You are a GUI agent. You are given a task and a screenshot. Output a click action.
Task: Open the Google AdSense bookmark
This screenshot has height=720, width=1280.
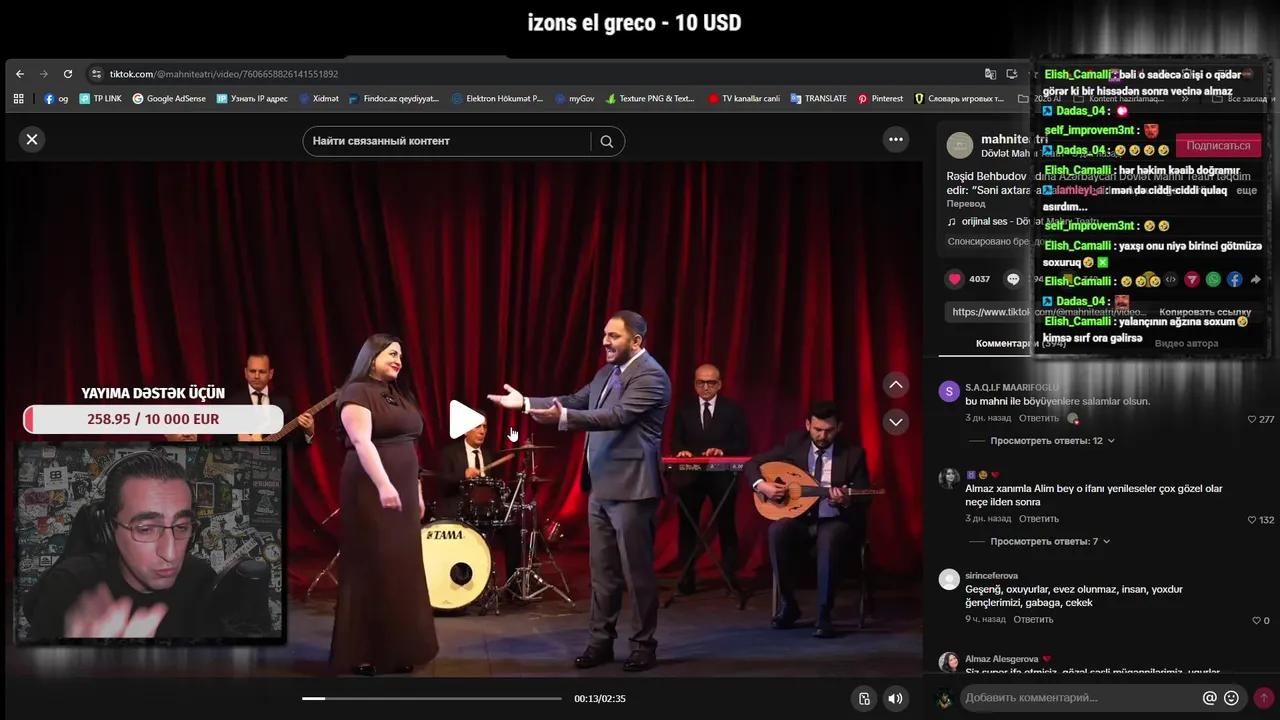tap(169, 99)
